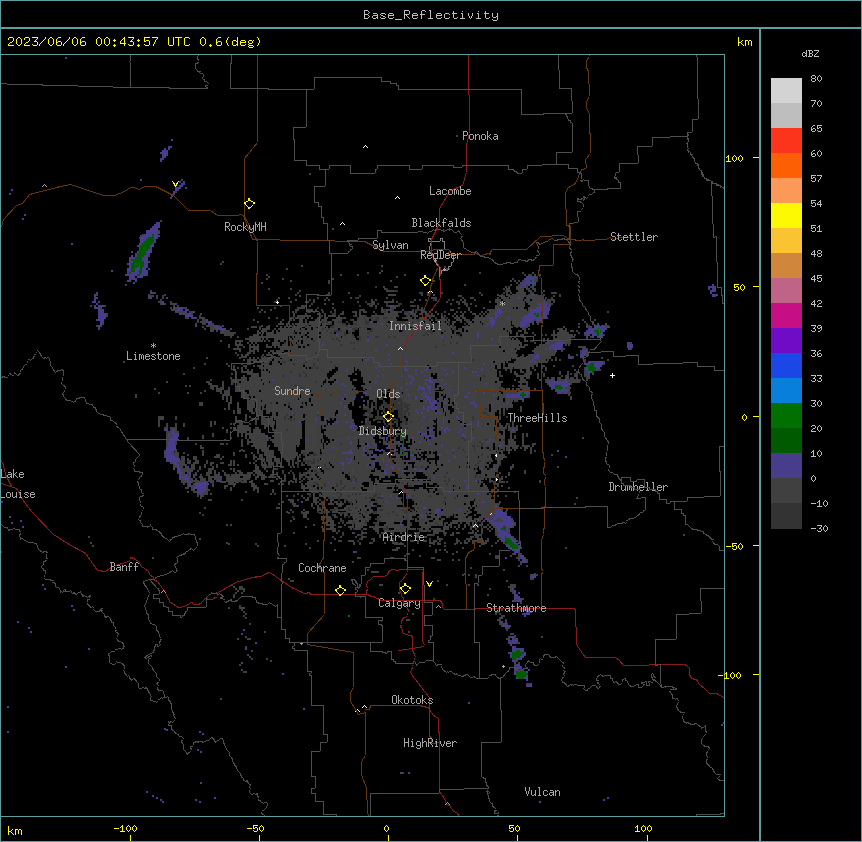Select the purple 36-39 dBZ legend swatch

coord(786,341)
